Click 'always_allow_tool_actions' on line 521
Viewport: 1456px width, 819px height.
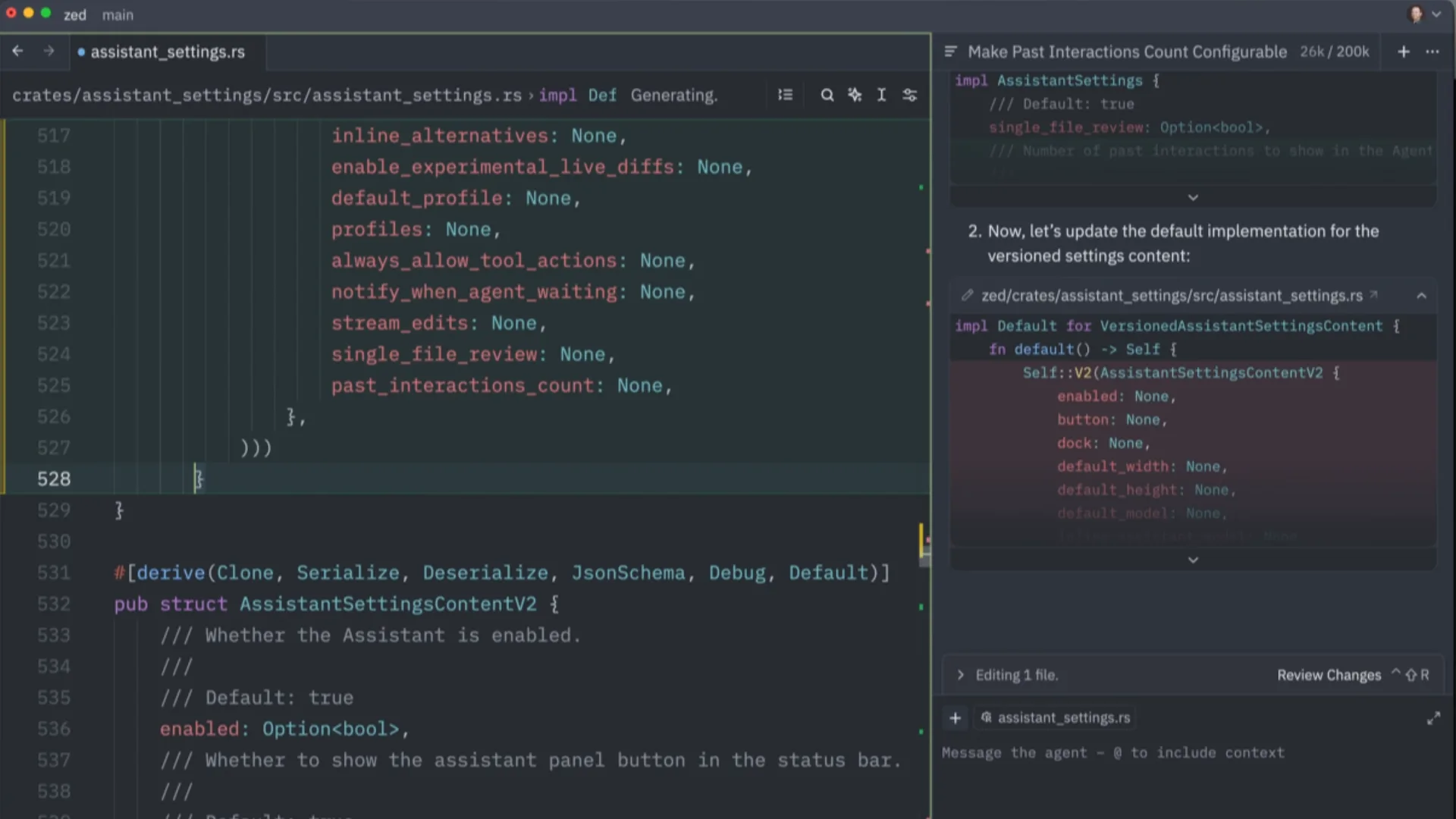click(474, 261)
